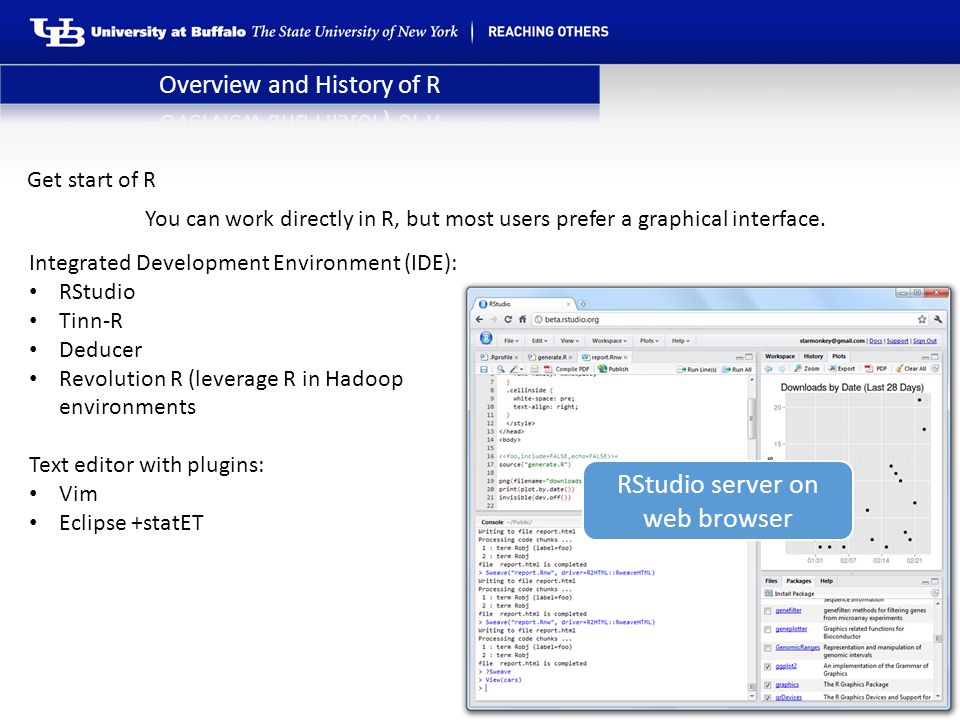
Task: Open the Support link
Action: coord(898,341)
